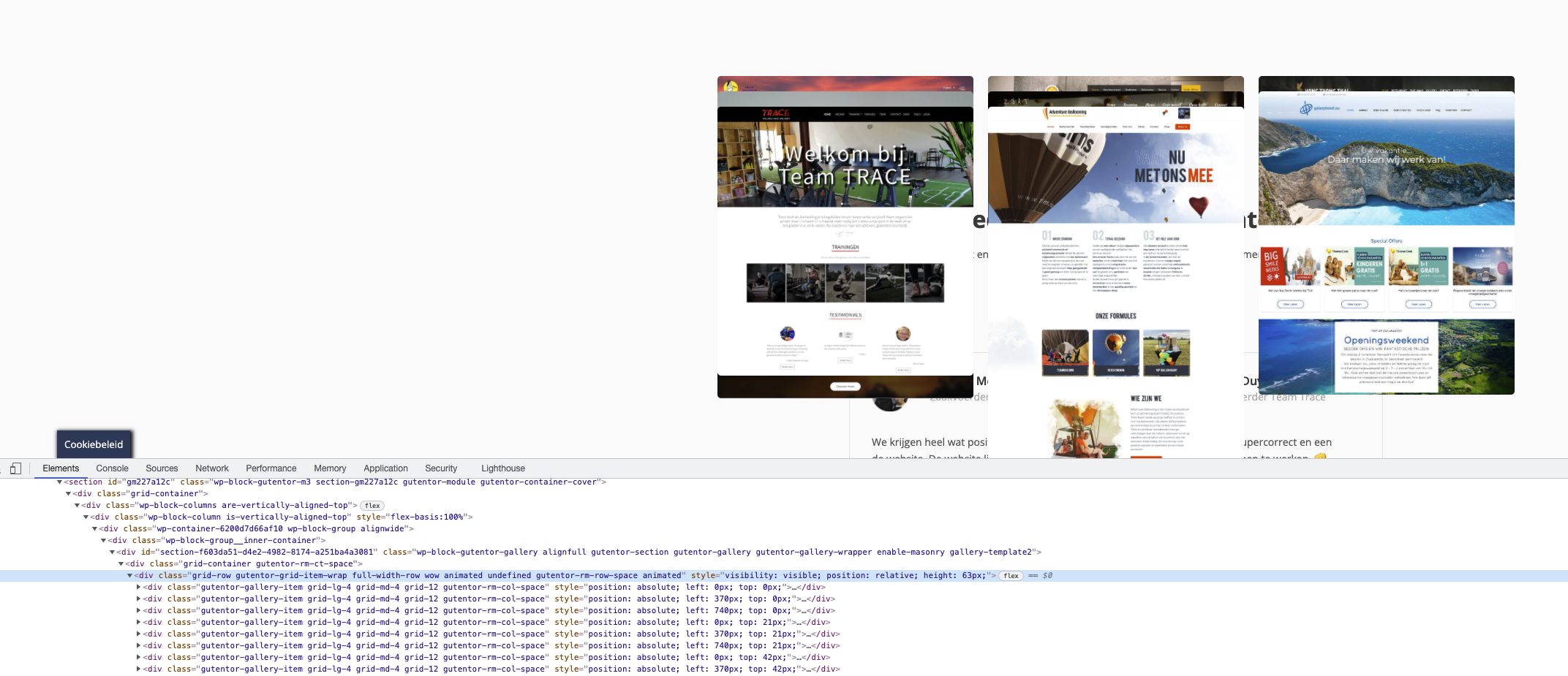Collapse the grid-container gutentor-rm-ct-space div
The height and width of the screenshot is (676, 1568).
click(x=121, y=564)
